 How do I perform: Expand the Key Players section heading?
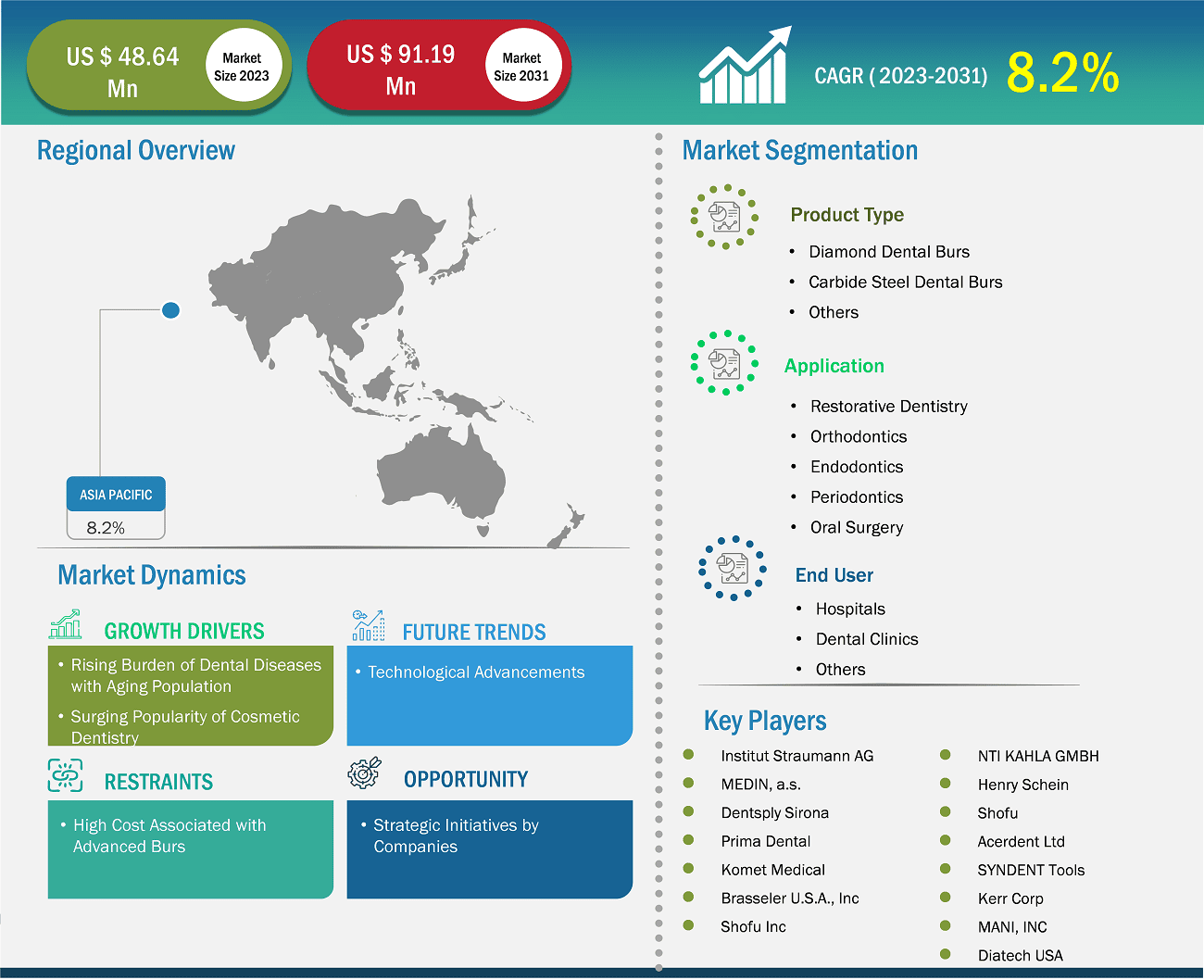coord(765,721)
